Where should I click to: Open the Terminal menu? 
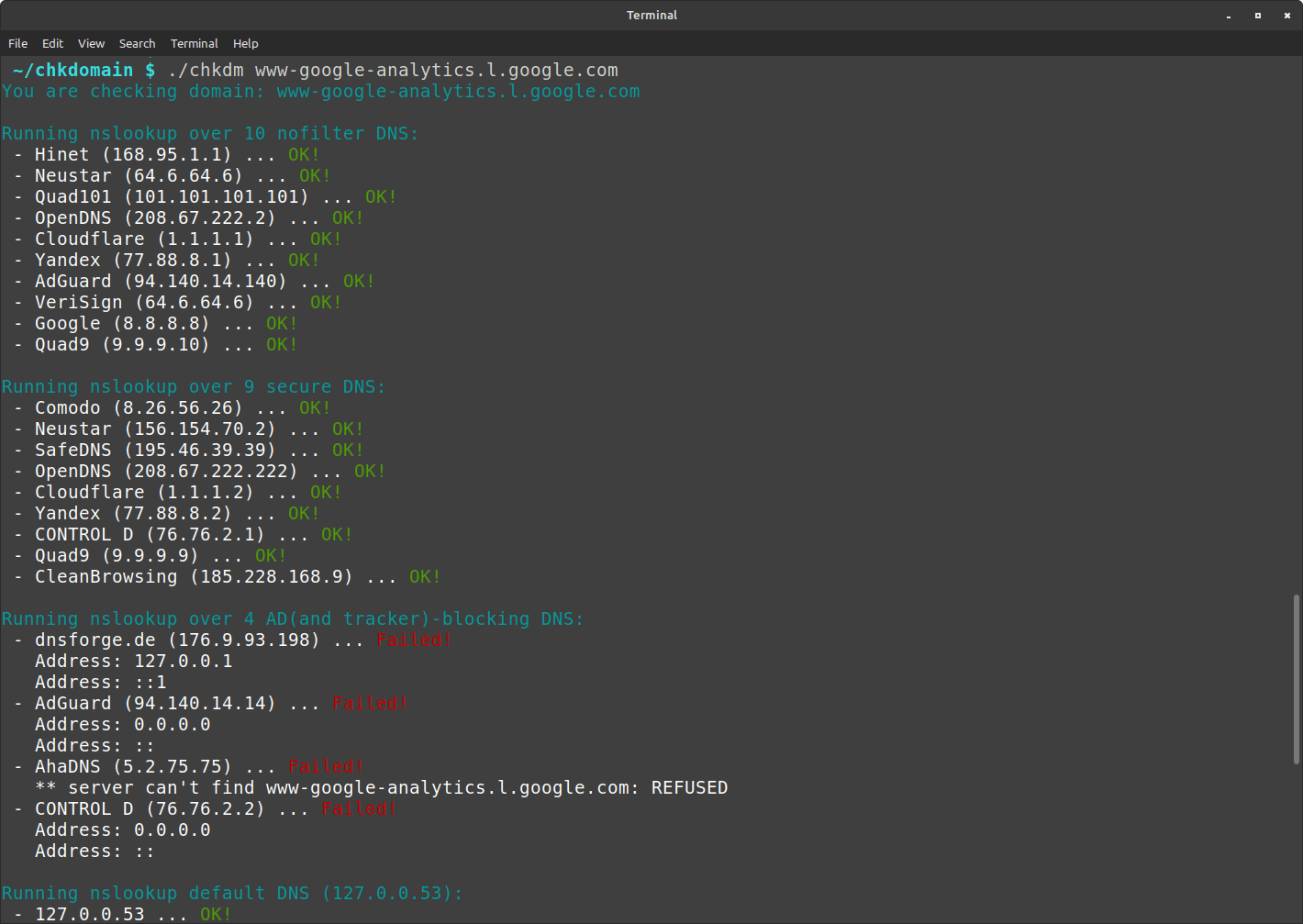click(x=194, y=43)
